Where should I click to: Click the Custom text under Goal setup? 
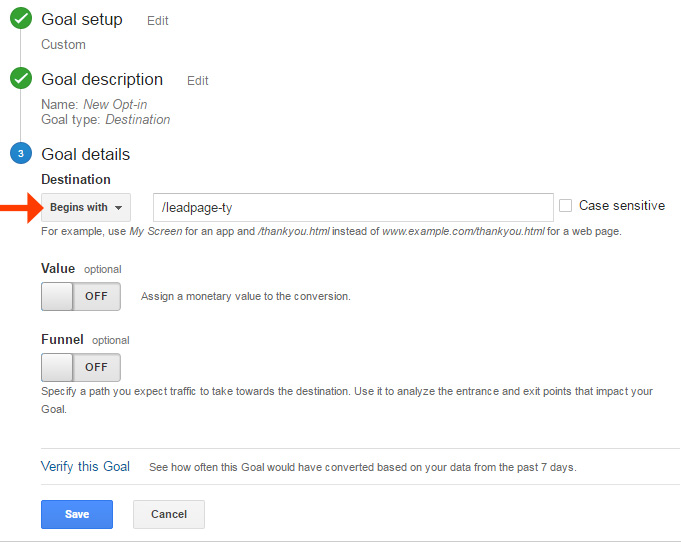coord(63,44)
